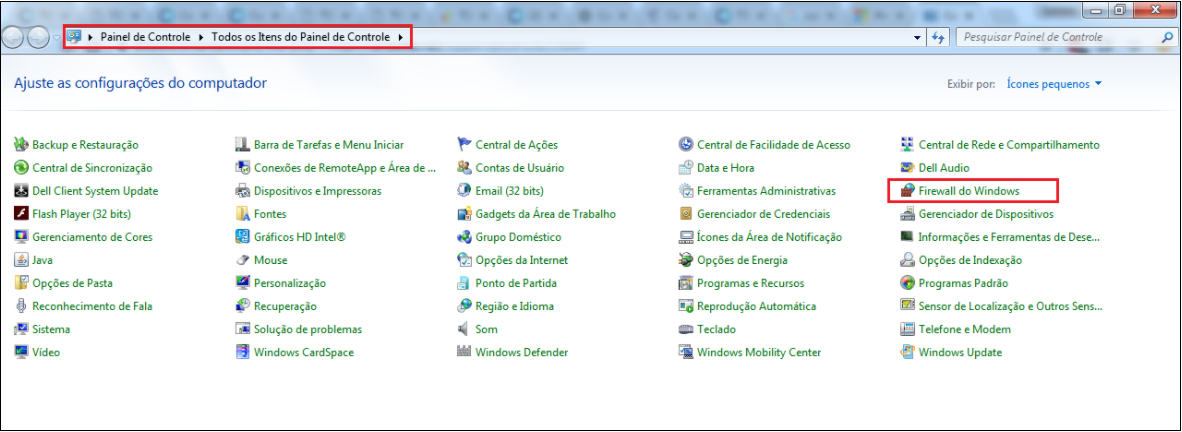This screenshot has height=432, width=1182.
Task: Click the Personalização icon
Action: click(x=243, y=283)
